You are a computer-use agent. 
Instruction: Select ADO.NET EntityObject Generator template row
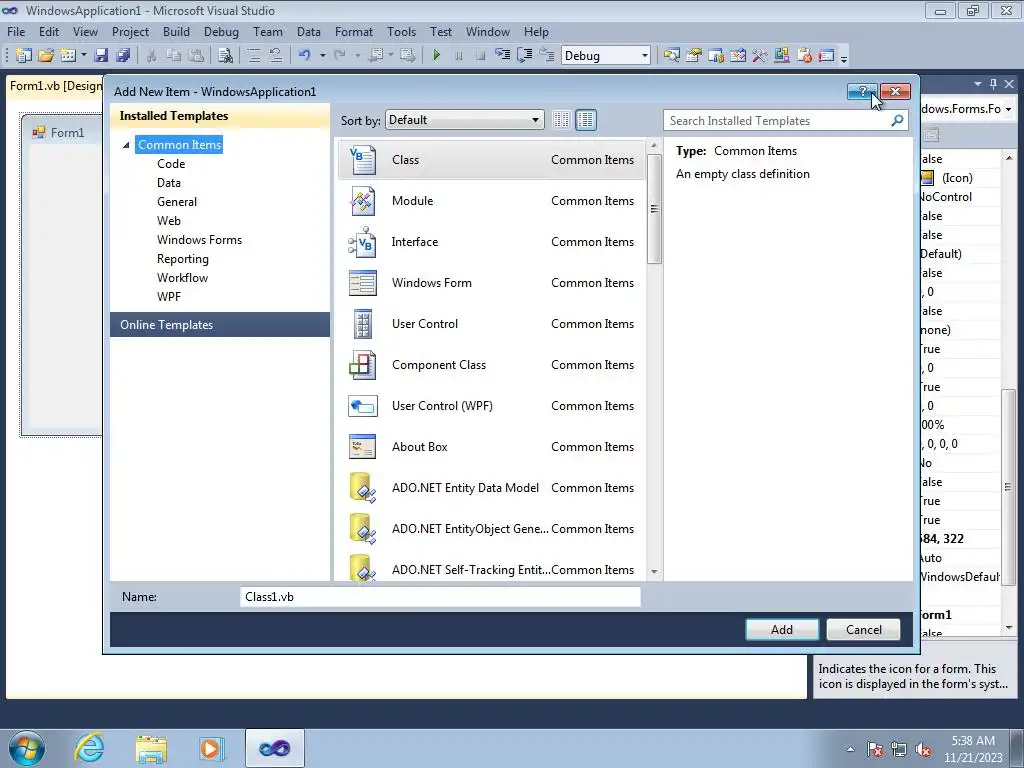click(492, 529)
